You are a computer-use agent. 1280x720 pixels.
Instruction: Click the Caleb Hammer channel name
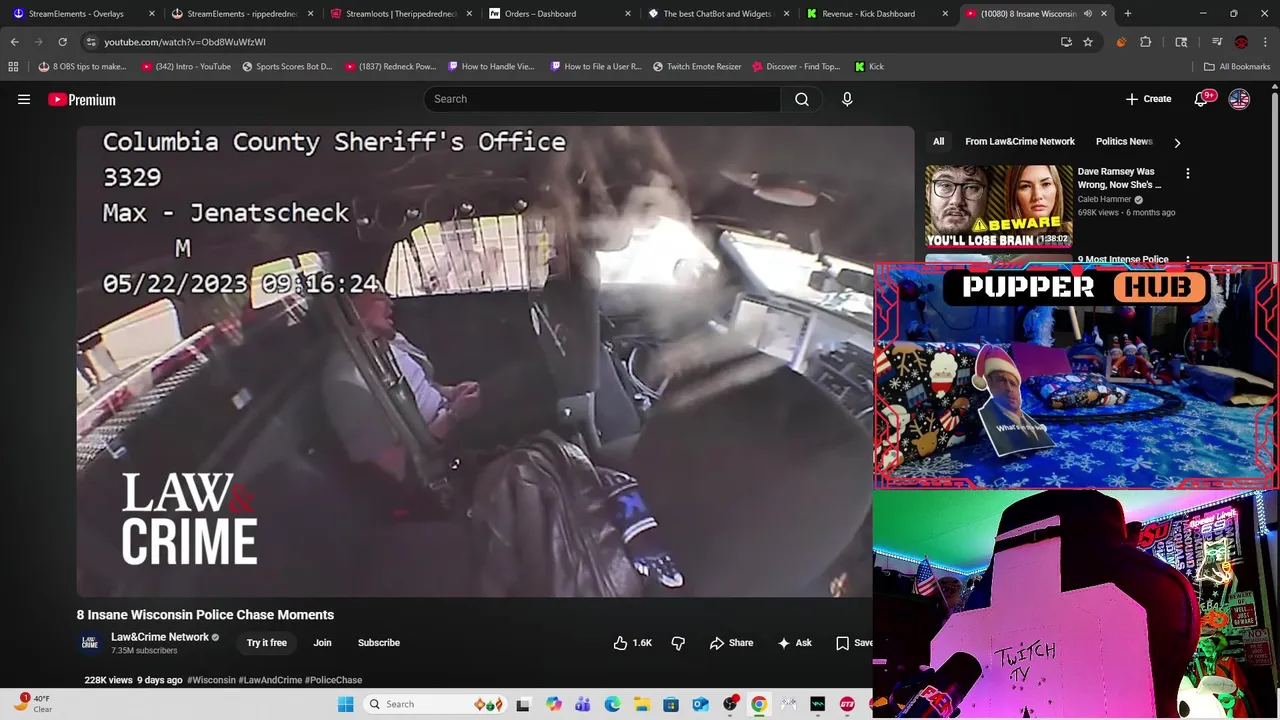coord(1105,199)
